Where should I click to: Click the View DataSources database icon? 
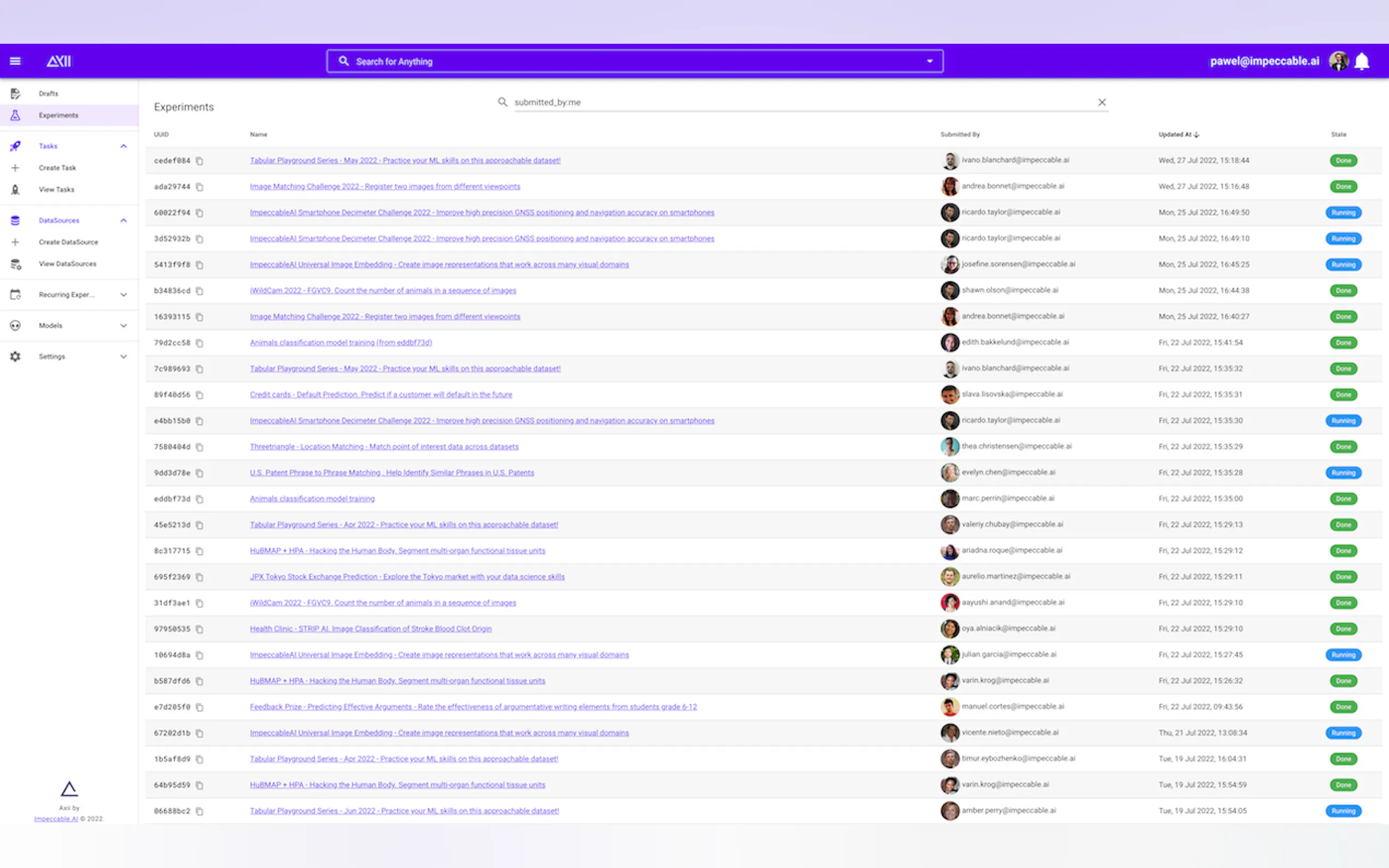point(15,264)
